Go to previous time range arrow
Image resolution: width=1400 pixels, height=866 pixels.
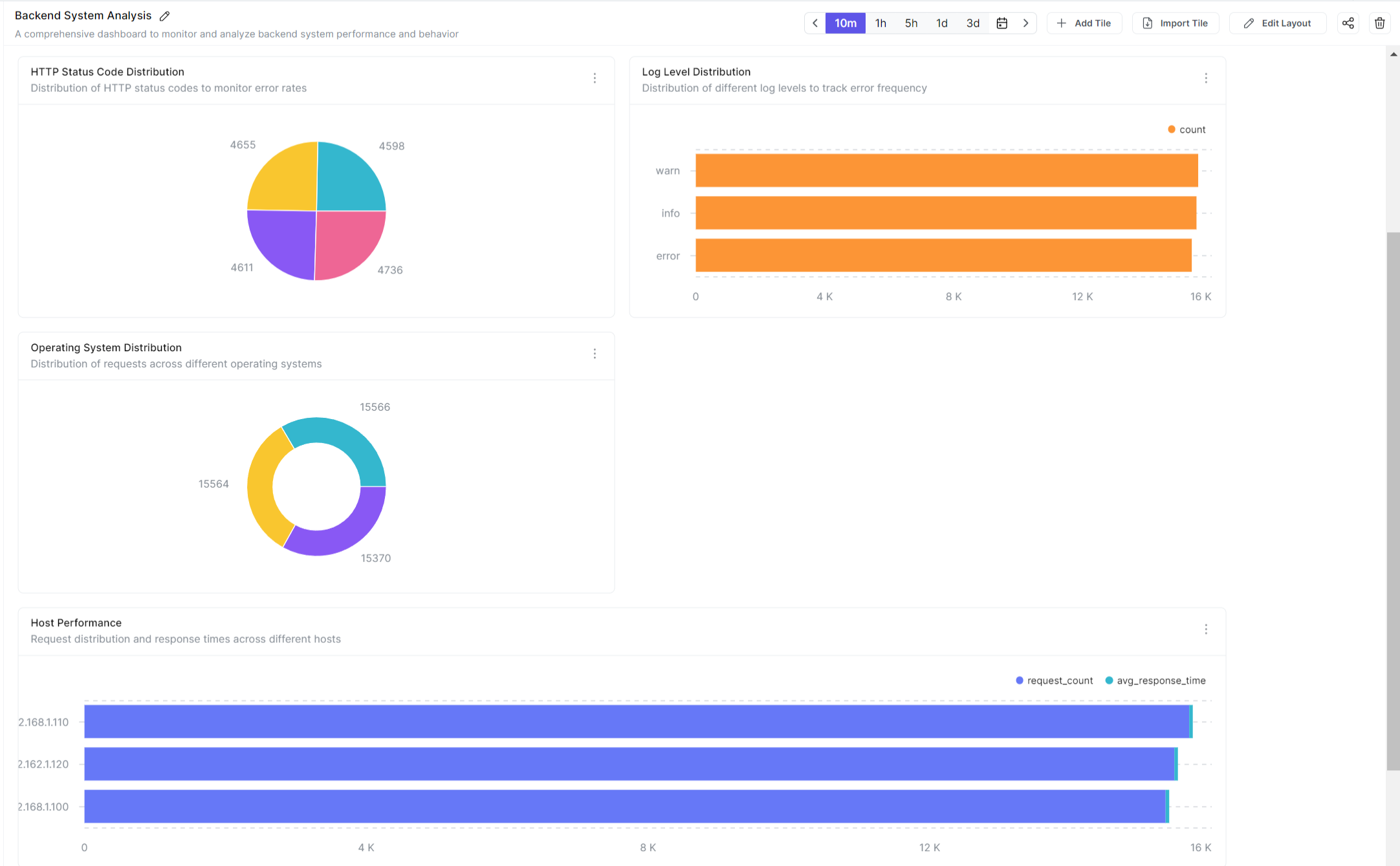tap(815, 23)
